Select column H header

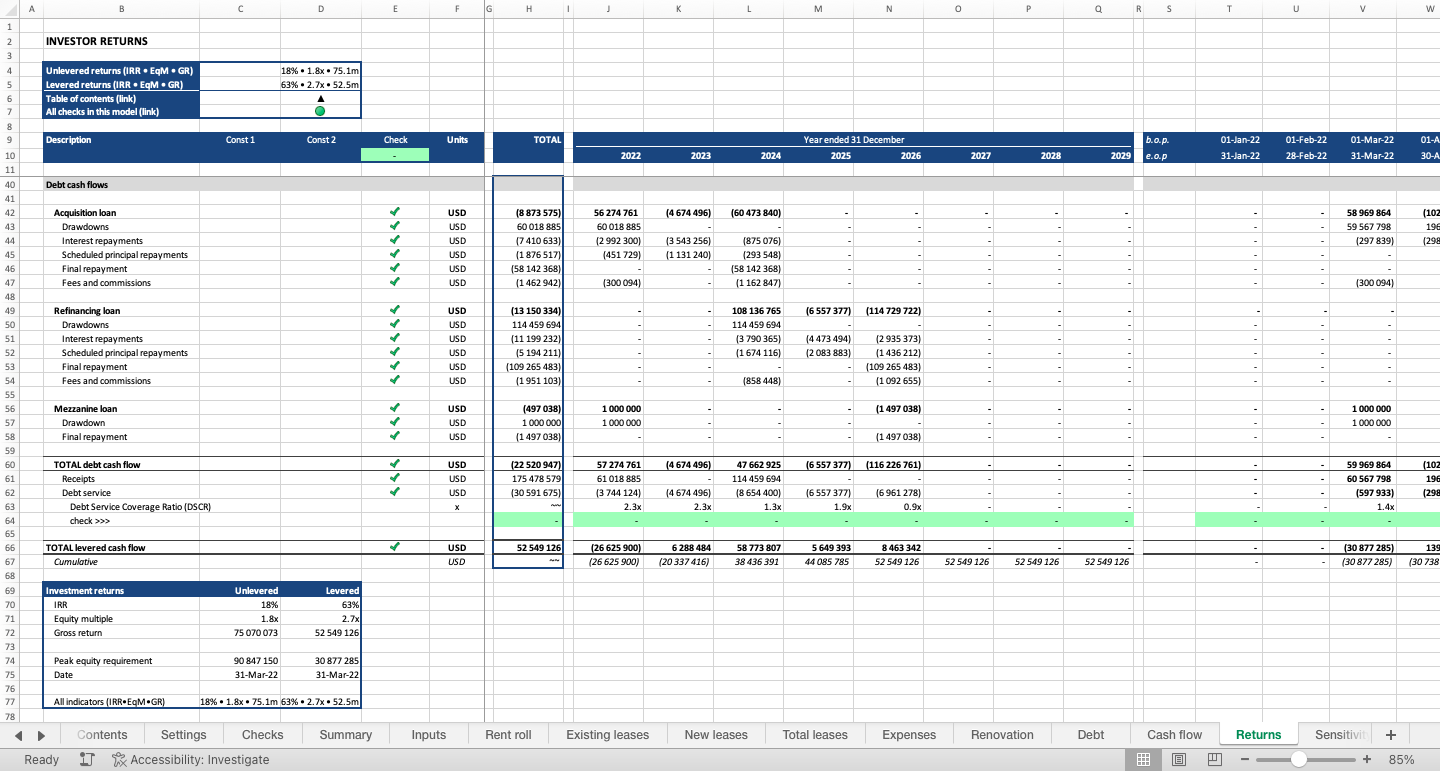click(528, 9)
